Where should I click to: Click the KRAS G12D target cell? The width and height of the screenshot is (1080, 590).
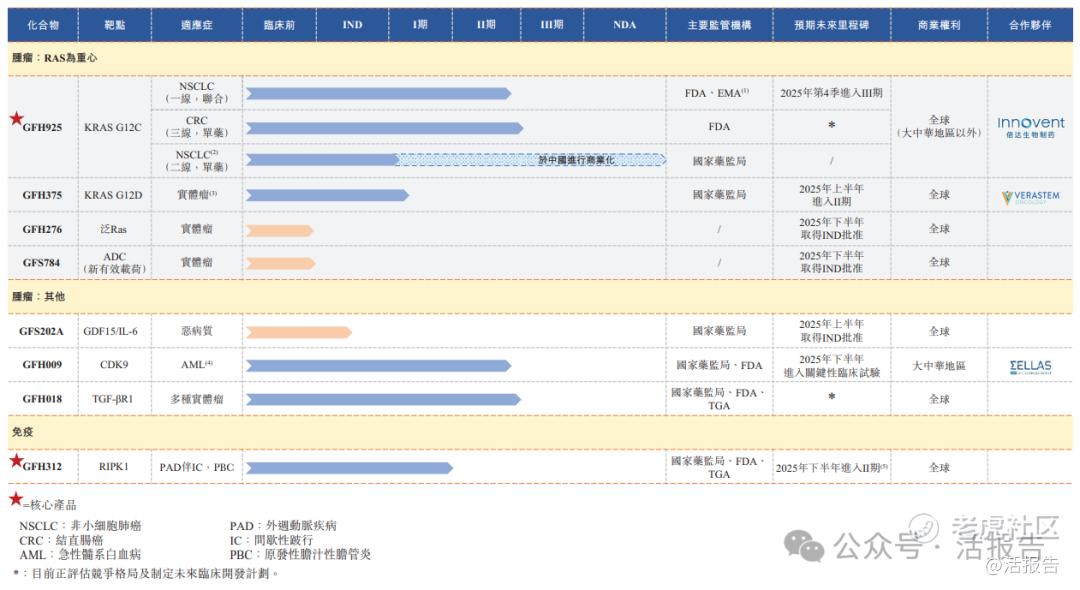point(113,195)
